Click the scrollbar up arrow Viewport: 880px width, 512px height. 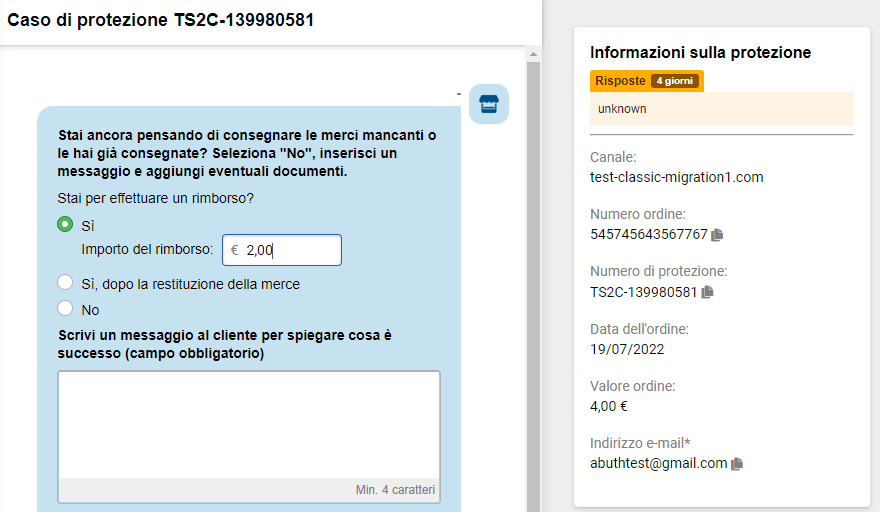(533, 54)
